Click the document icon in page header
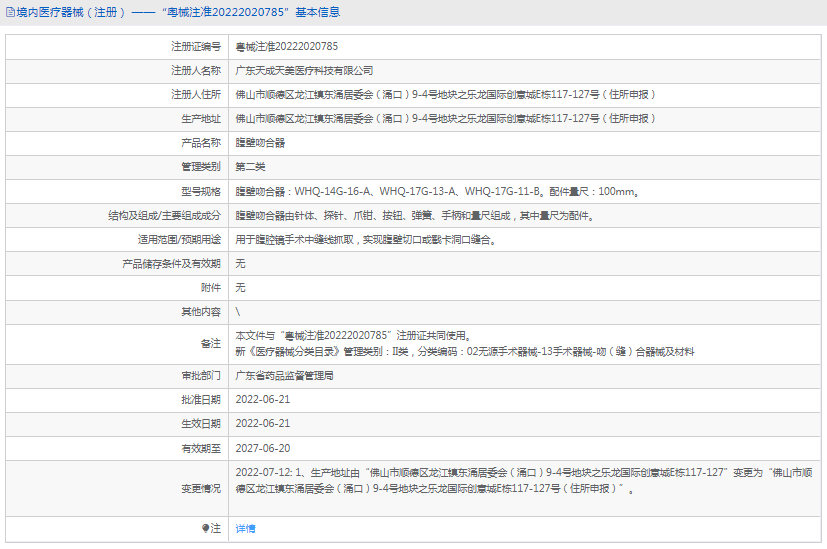Viewport: 827px width, 549px height. click(x=11, y=13)
